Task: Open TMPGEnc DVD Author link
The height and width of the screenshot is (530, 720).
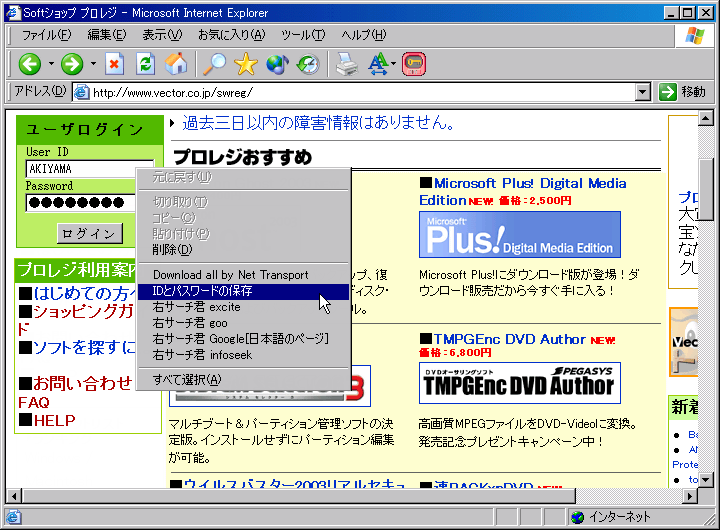Action: 509,339
